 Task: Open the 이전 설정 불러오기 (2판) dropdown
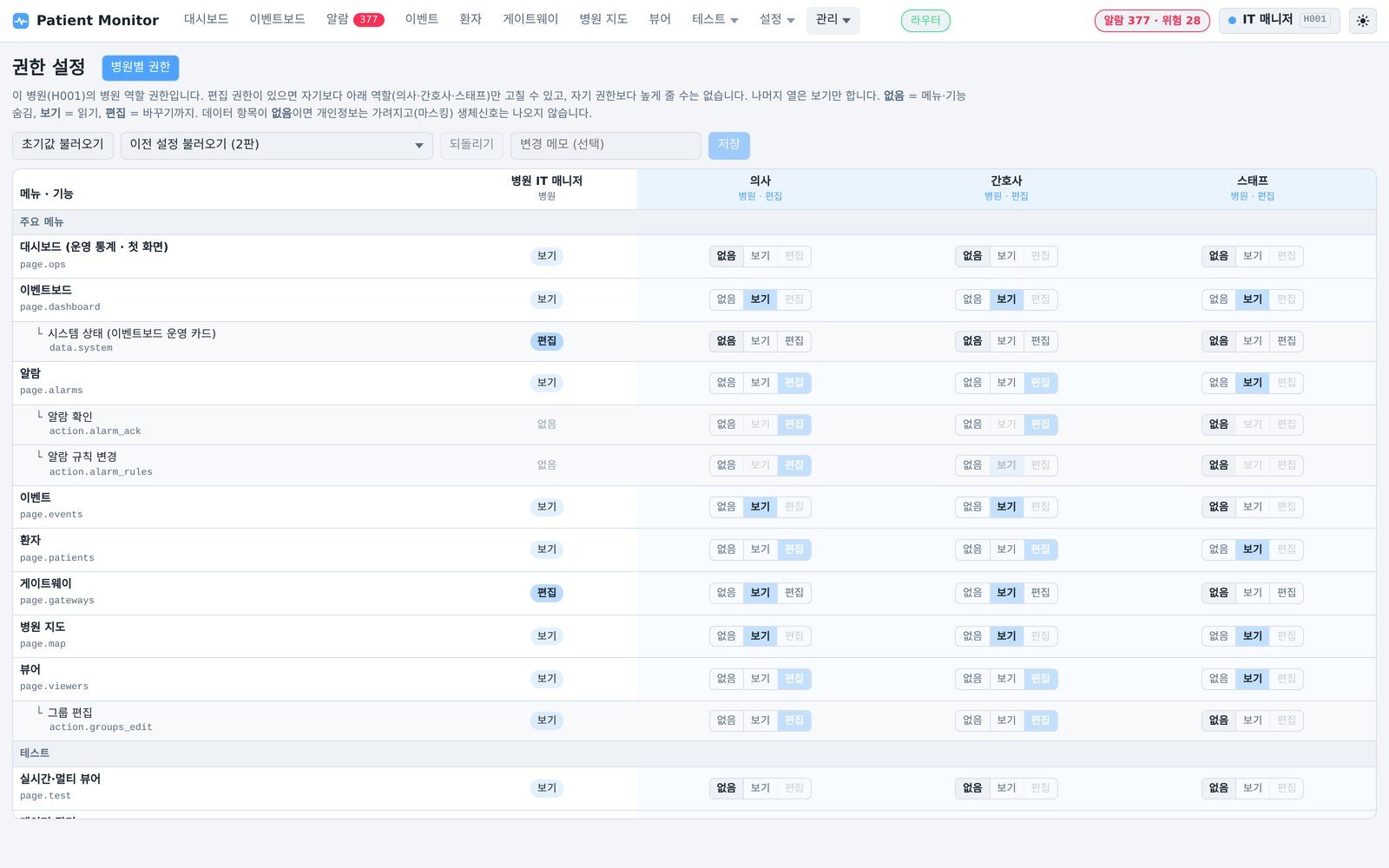[276, 145]
